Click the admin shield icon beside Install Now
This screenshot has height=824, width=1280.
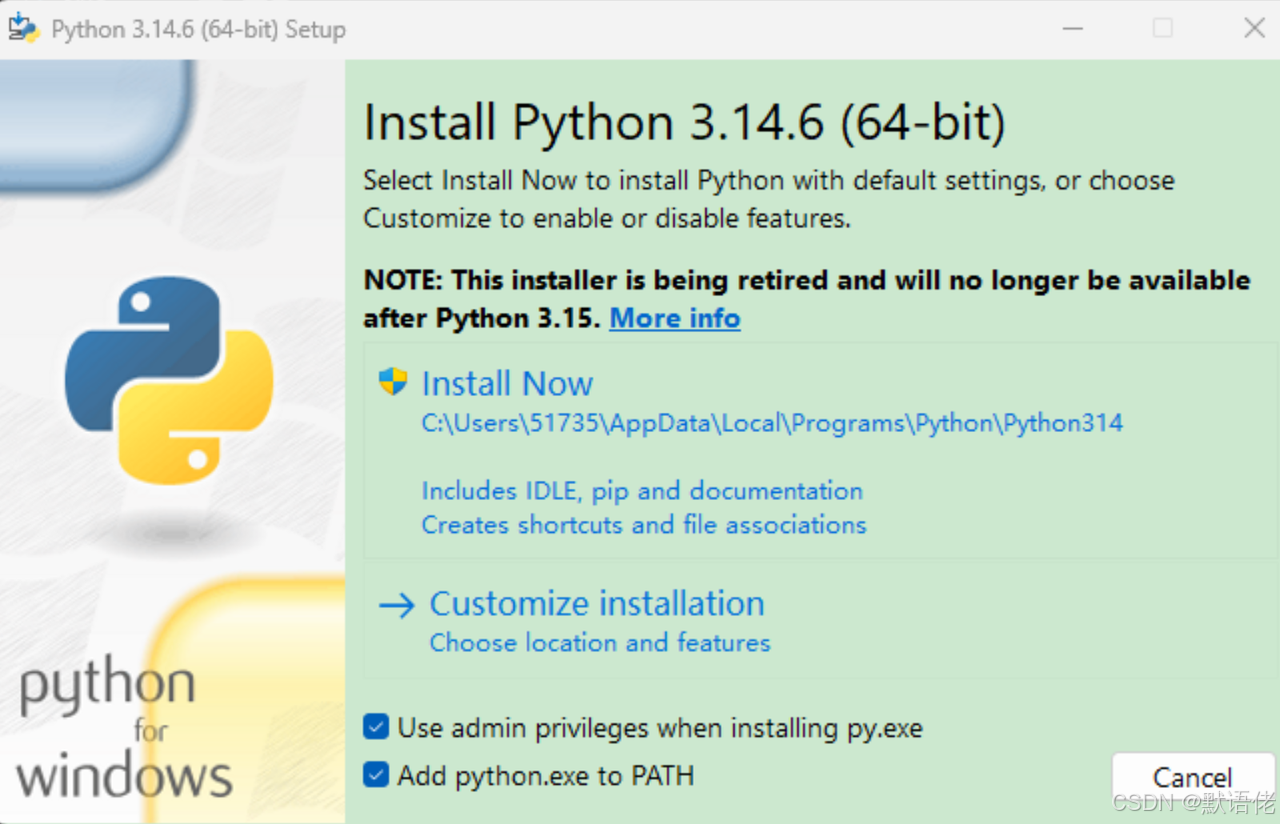[x=393, y=382]
